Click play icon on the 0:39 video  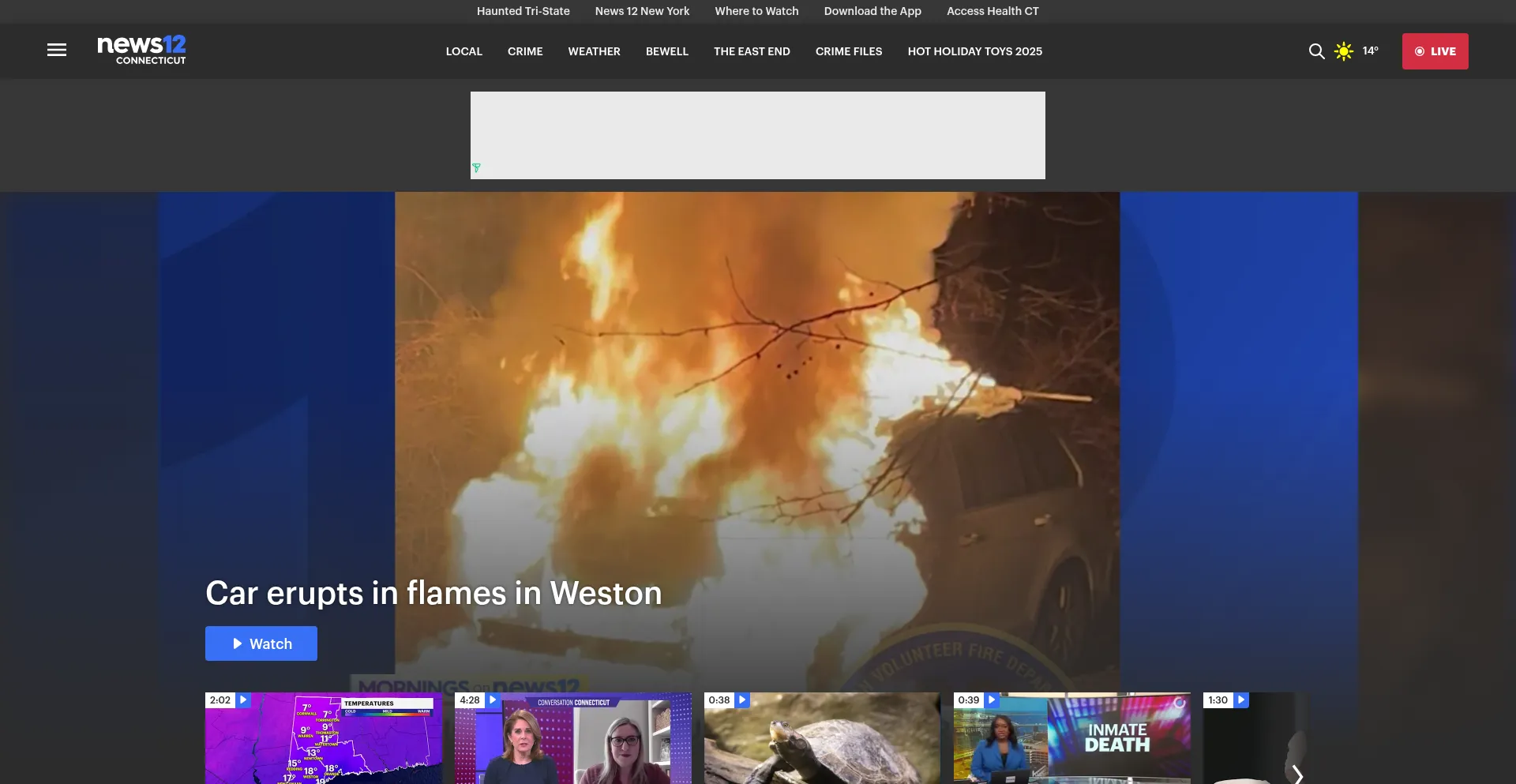[x=992, y=700]
